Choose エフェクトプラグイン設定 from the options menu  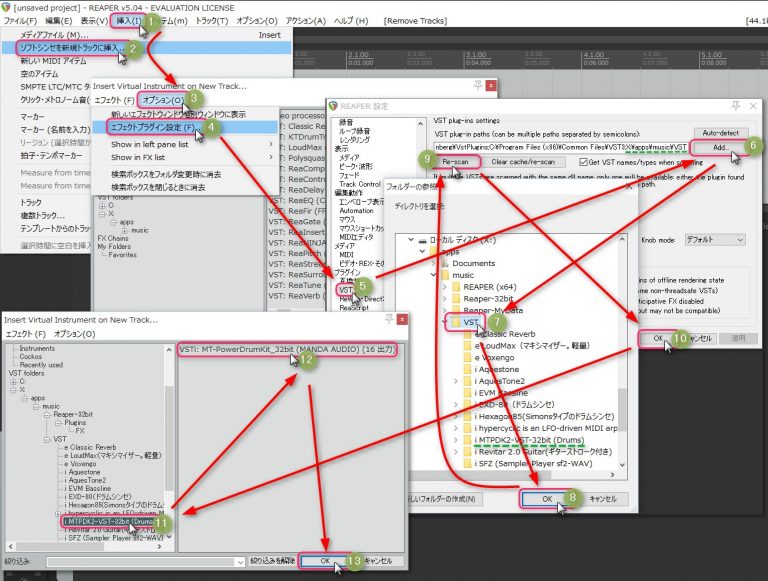click(152, 127)
